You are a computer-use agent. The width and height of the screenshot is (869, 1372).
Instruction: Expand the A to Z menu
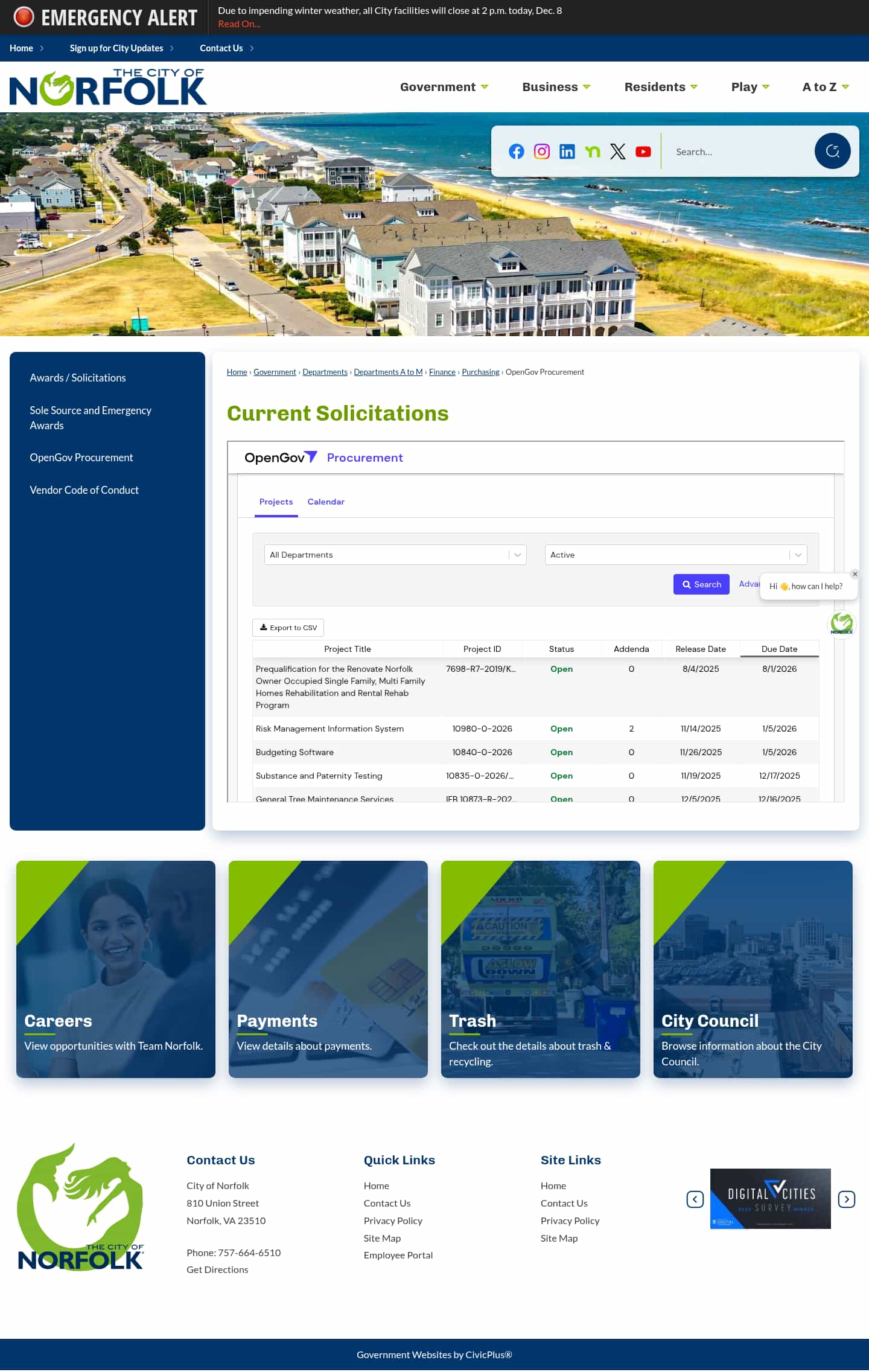[x=826, y=87]
